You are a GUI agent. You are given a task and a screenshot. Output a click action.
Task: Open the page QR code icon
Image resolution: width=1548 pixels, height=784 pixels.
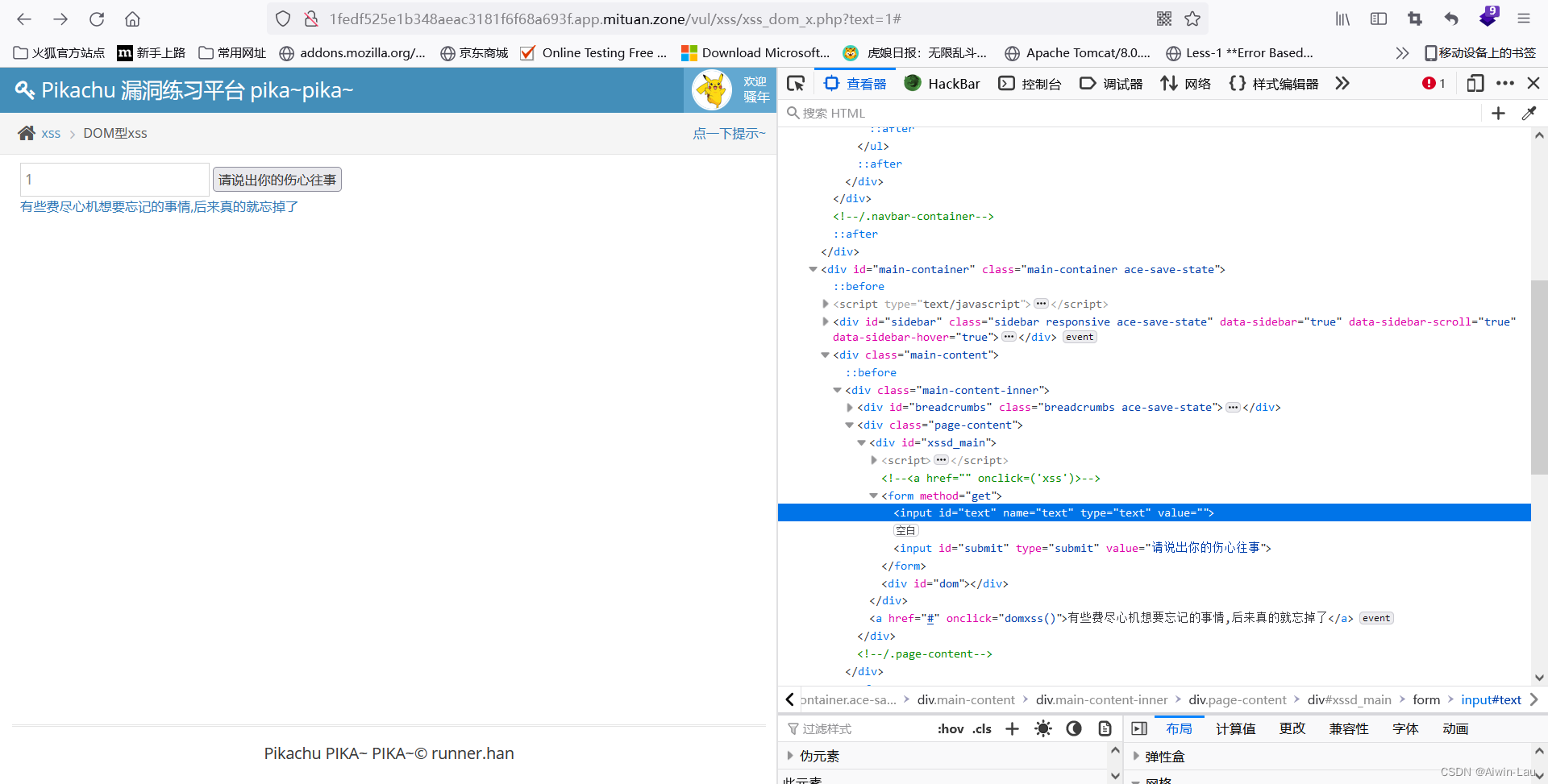[x=1163, y=19]
